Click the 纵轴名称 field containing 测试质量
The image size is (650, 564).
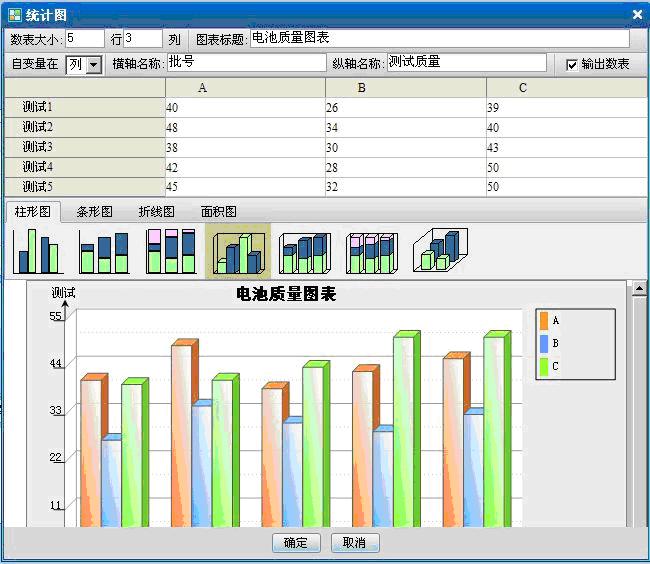tap(467, 63)
